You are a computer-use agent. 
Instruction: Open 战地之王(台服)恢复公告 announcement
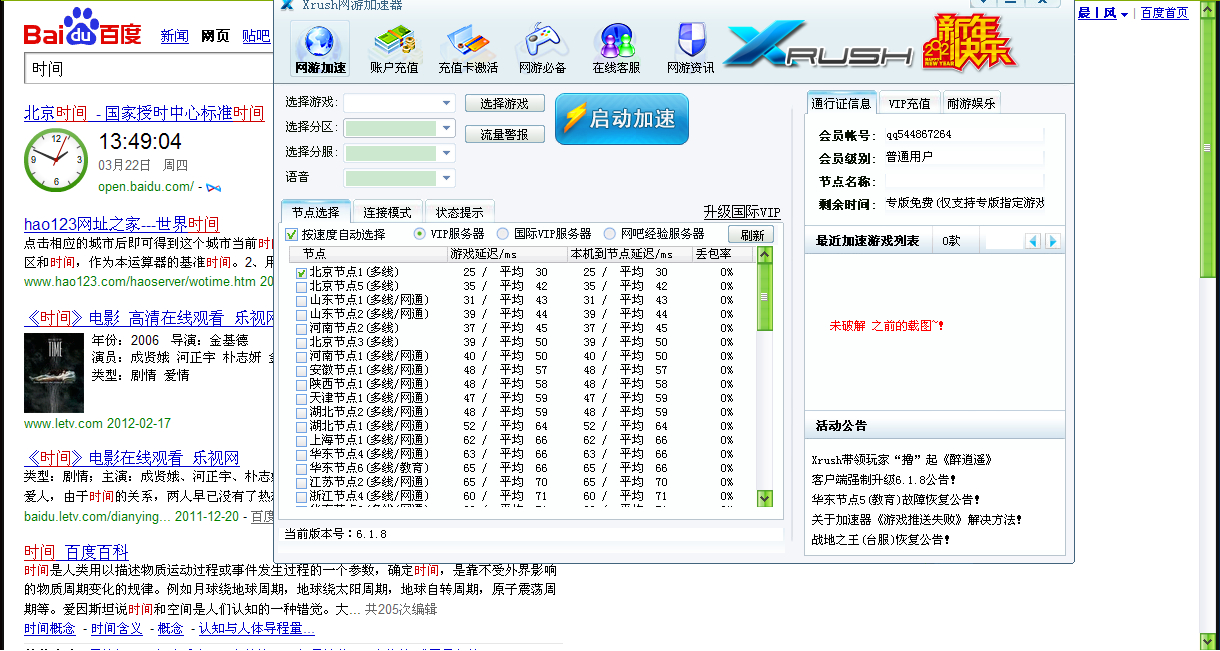point(881,539)
